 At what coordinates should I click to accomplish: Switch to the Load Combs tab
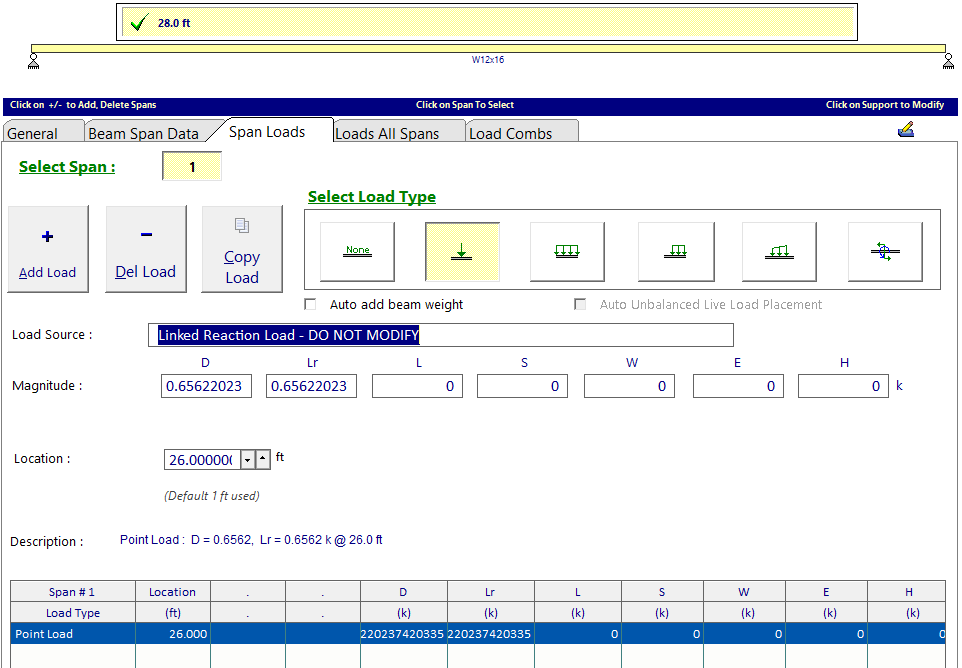(x=521, y=132)
